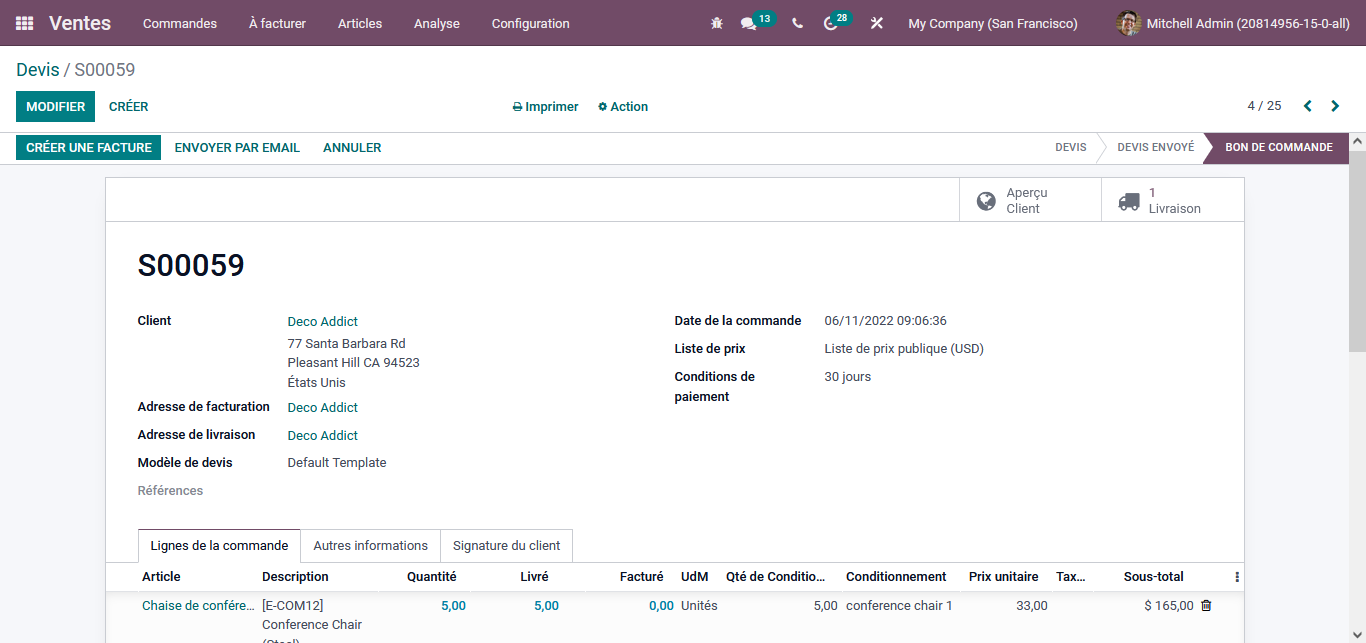Switch to Autres informations tab

point(371,546)
